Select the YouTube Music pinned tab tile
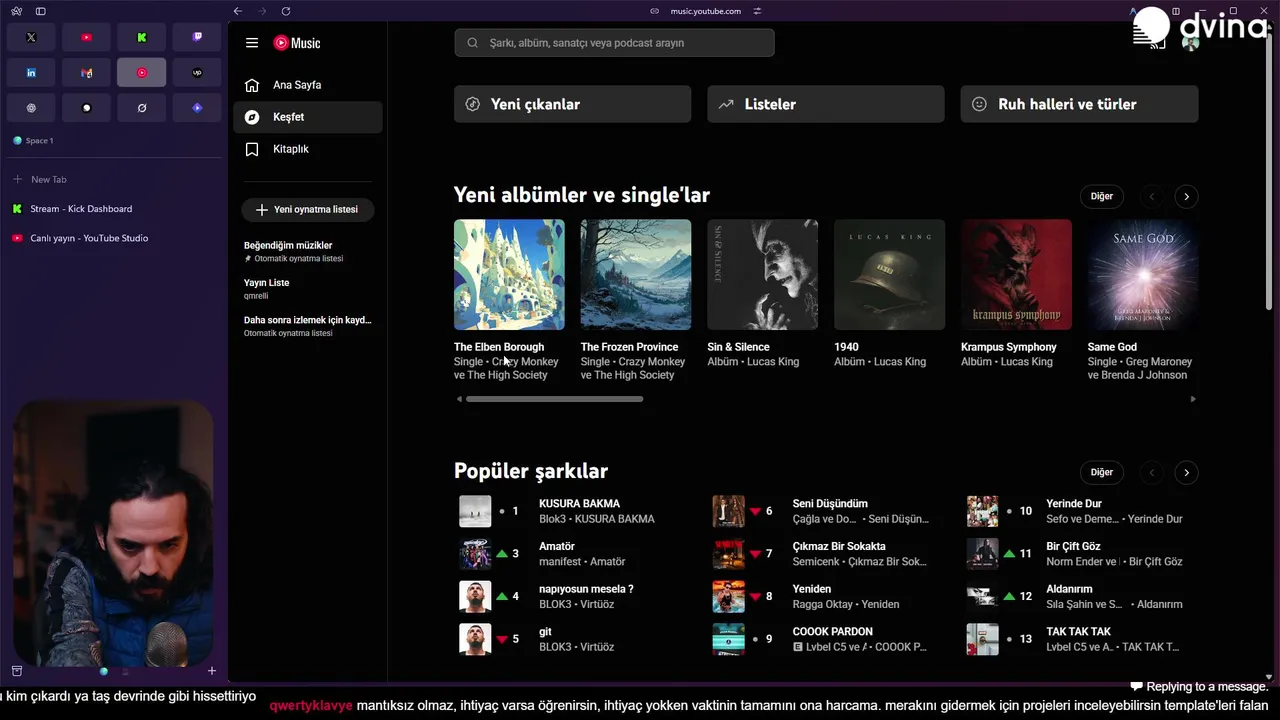Viewport: 1280px width, 720px height. (142, 72)
